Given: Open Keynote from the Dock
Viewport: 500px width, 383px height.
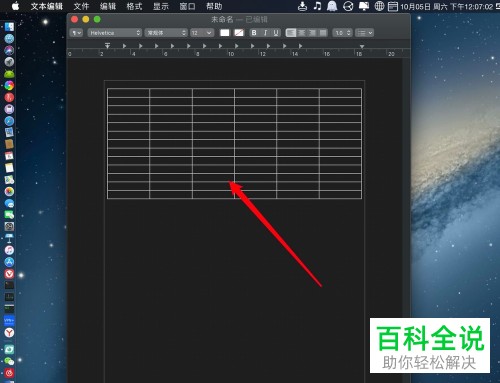Looking at the screenshot, I should click(9, 238).
